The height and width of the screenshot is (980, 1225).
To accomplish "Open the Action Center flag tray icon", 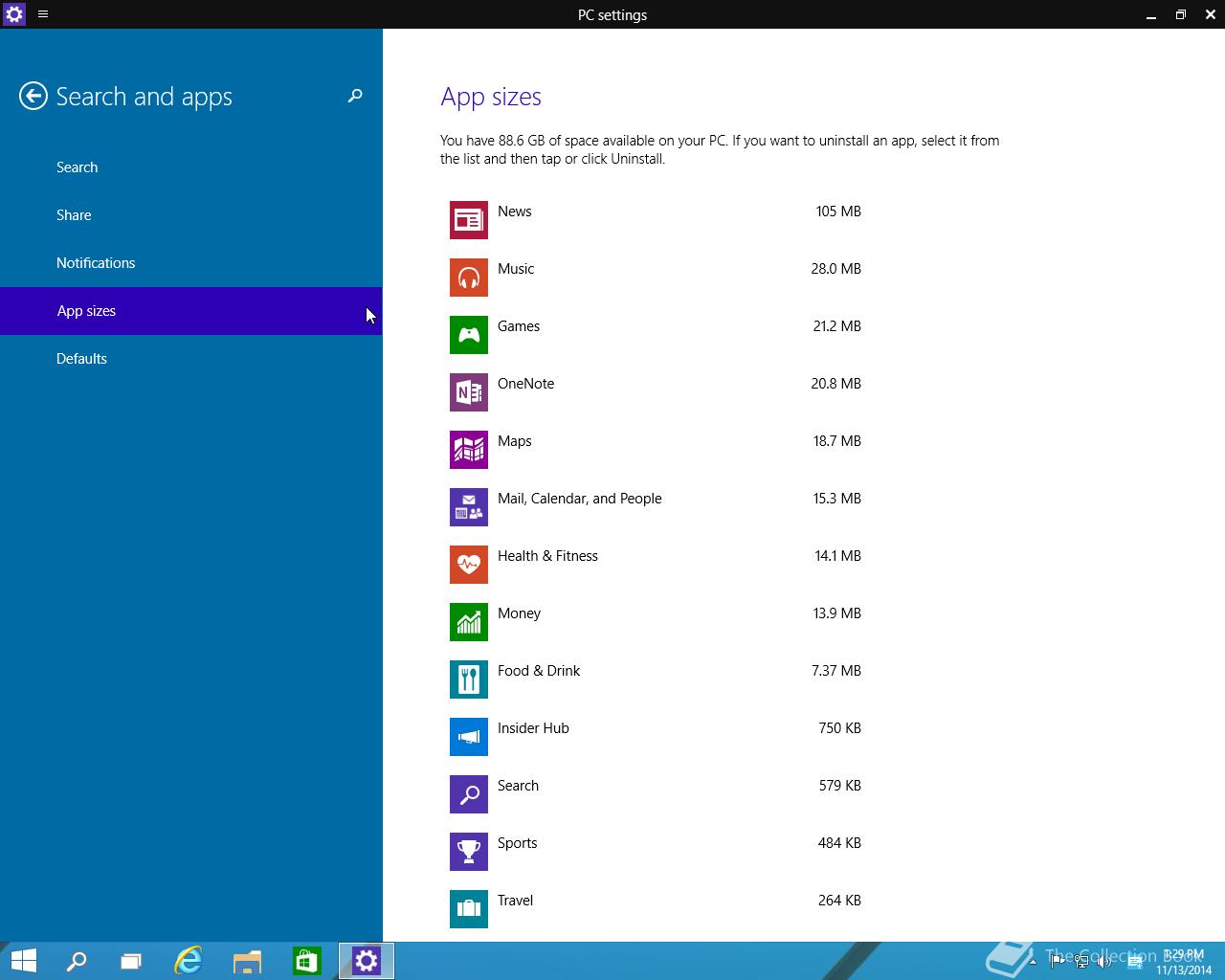I will coord(1058,961).
